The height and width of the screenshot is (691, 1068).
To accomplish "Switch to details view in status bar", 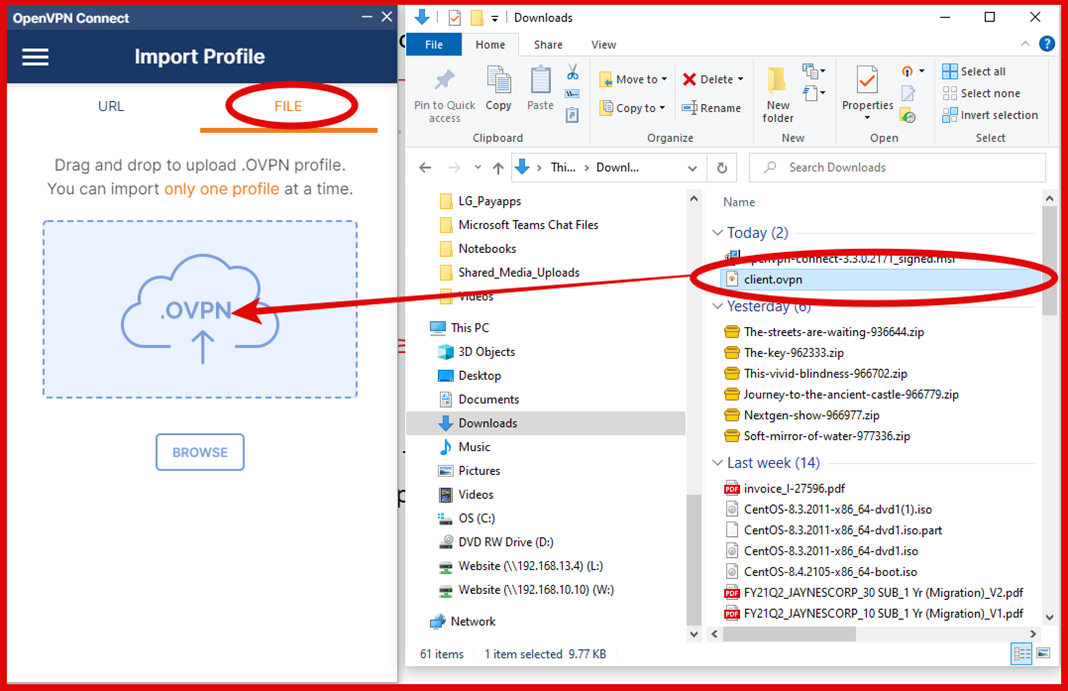I will pos(1022,654).
